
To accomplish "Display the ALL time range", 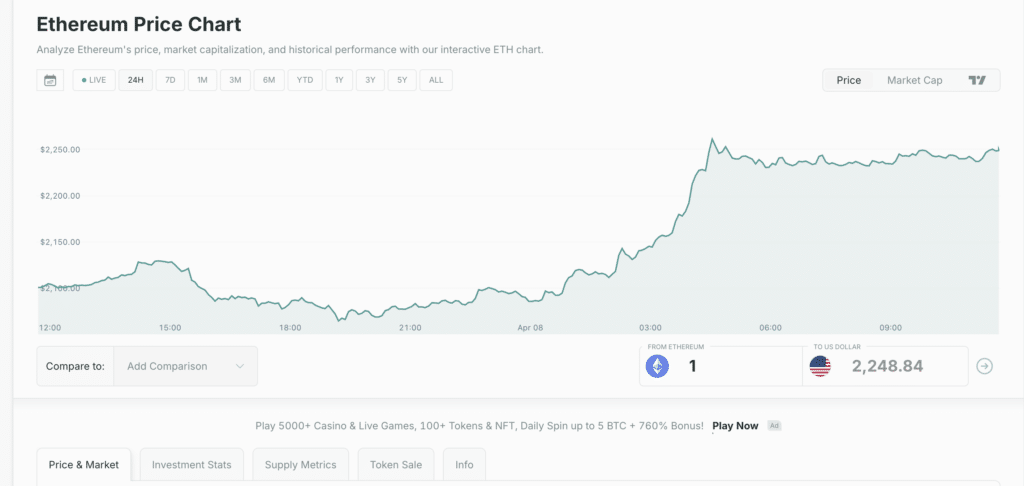I will tap(436, 80).
